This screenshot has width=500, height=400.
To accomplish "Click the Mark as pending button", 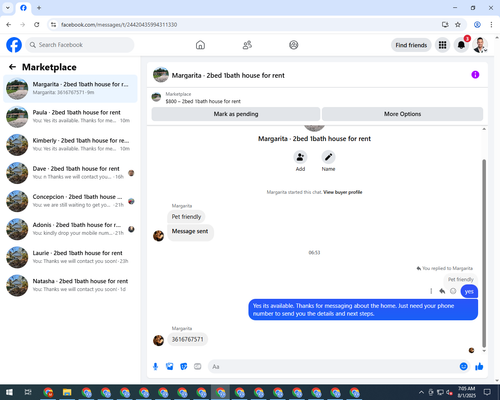I will click(236, 114).
